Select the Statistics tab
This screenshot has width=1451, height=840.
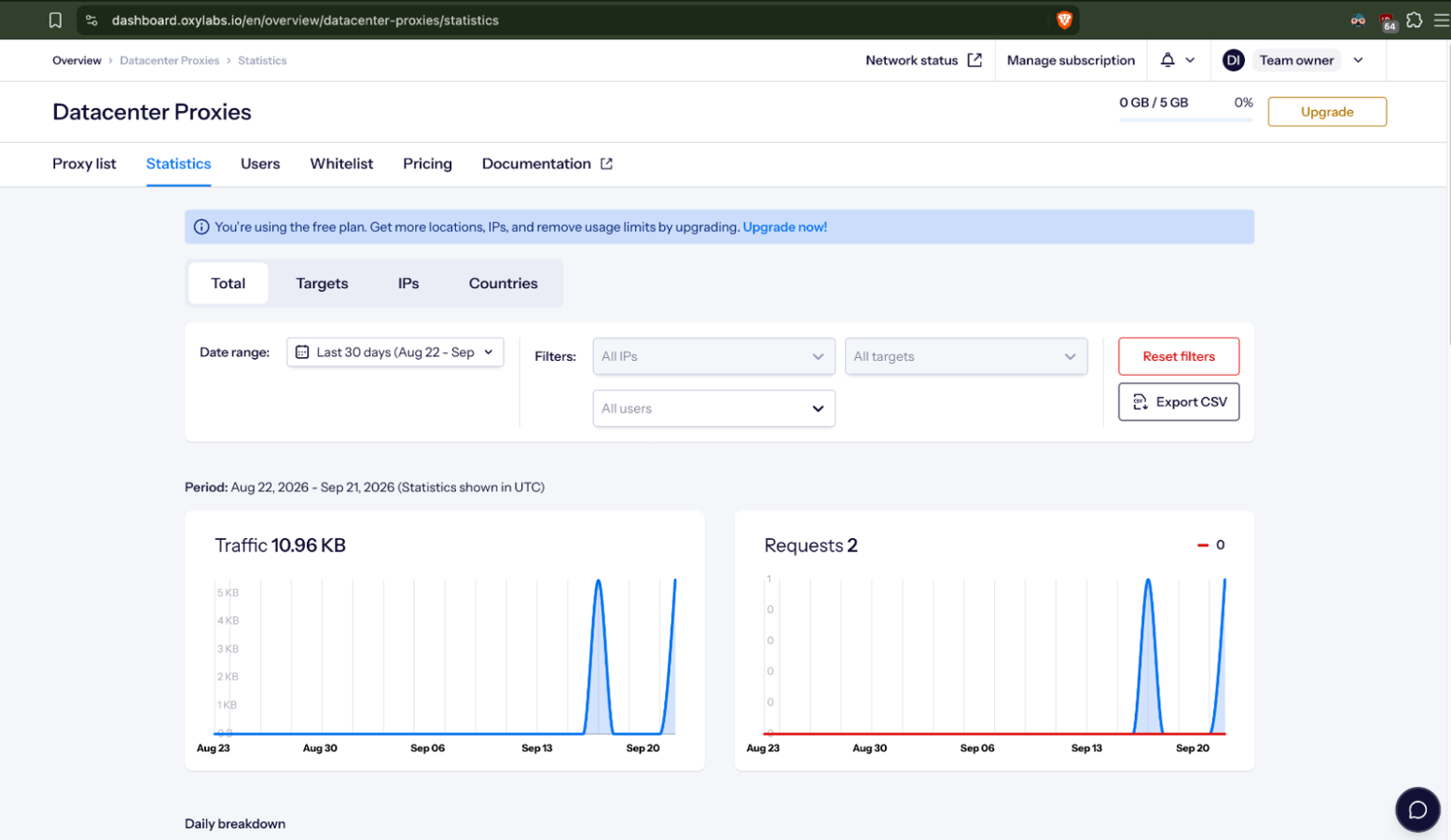tap(178, 163)
